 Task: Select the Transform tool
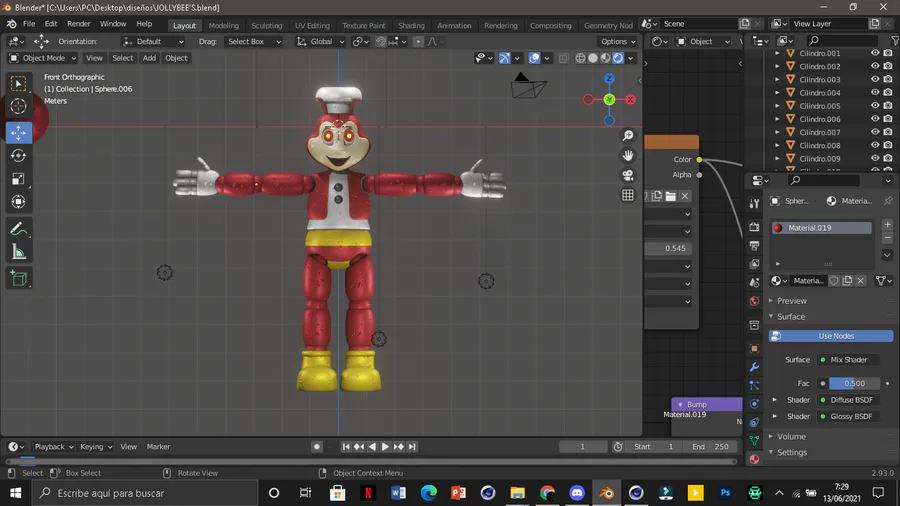coord(18,202)
